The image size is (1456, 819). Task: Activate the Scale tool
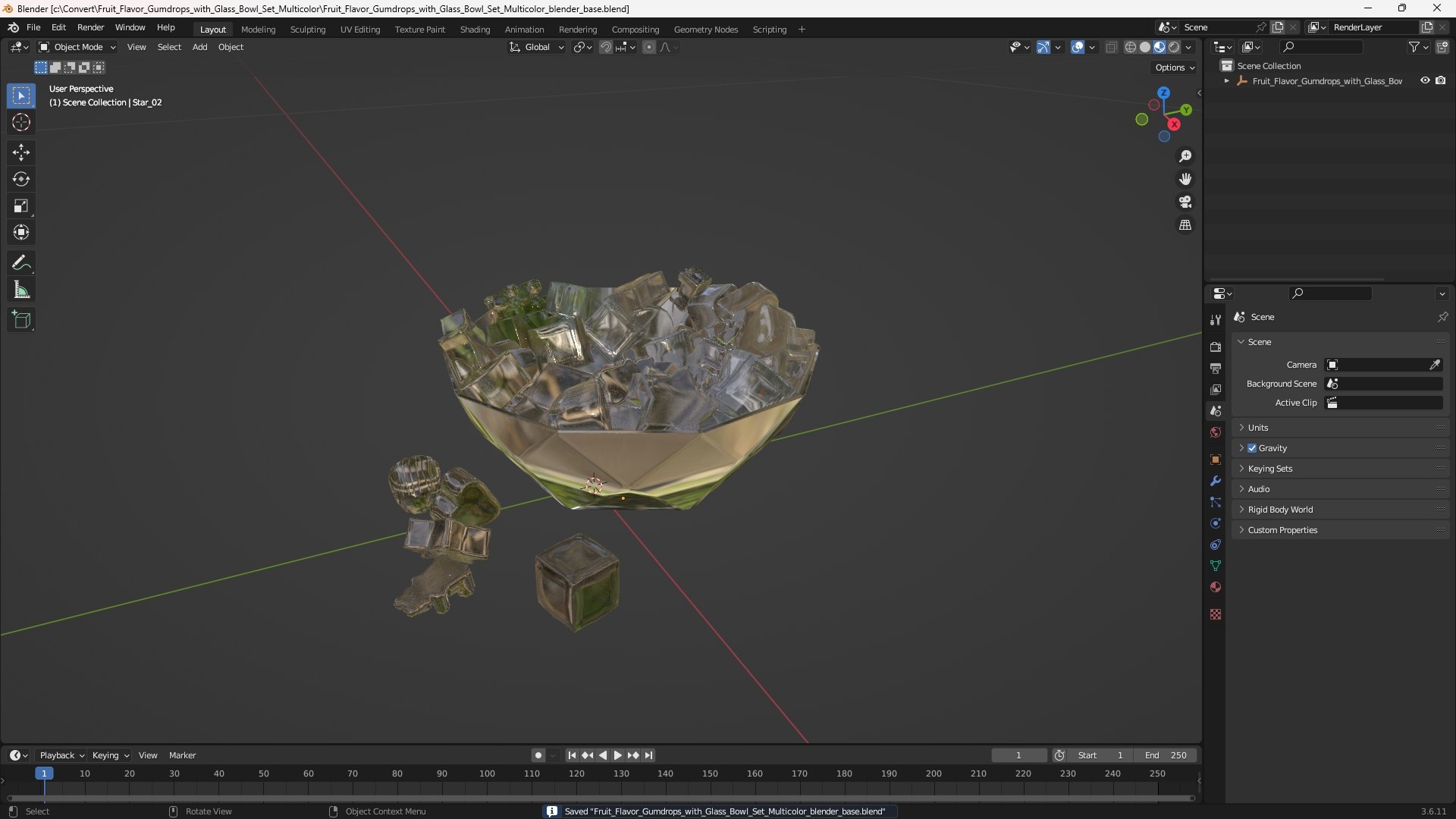(21, 206)
